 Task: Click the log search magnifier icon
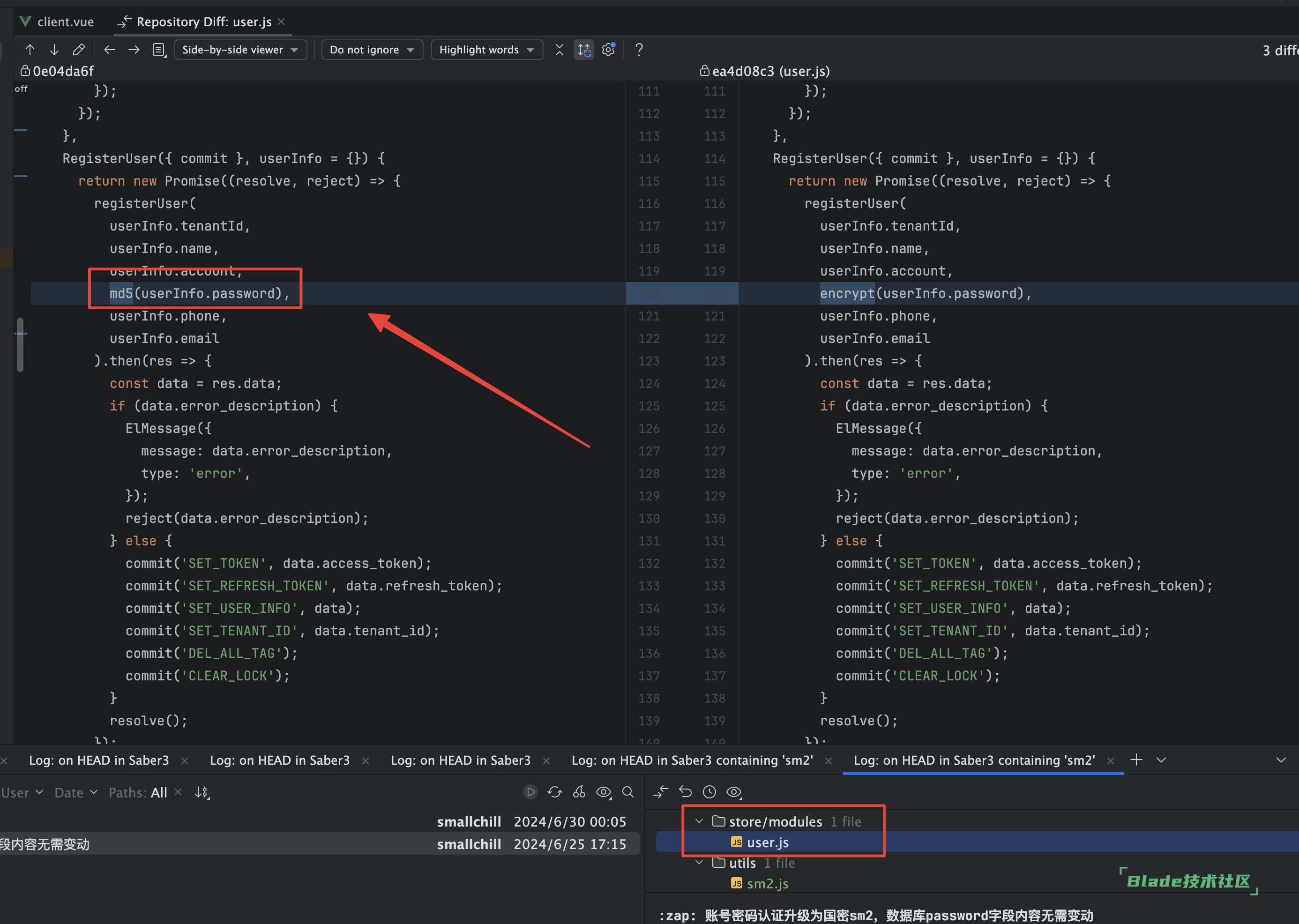coord(628,792)
